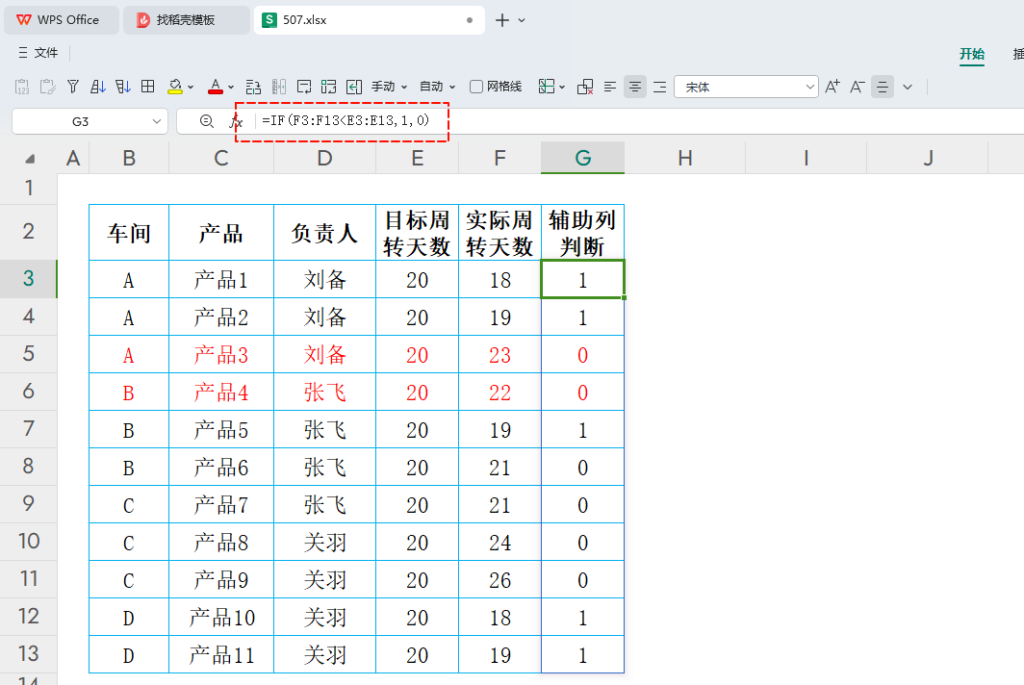Image resolution: width=1024 pixels, height=685 pixels.
Task: Toggle center alignment in the toolbar
Action: [x=635, y=87]
